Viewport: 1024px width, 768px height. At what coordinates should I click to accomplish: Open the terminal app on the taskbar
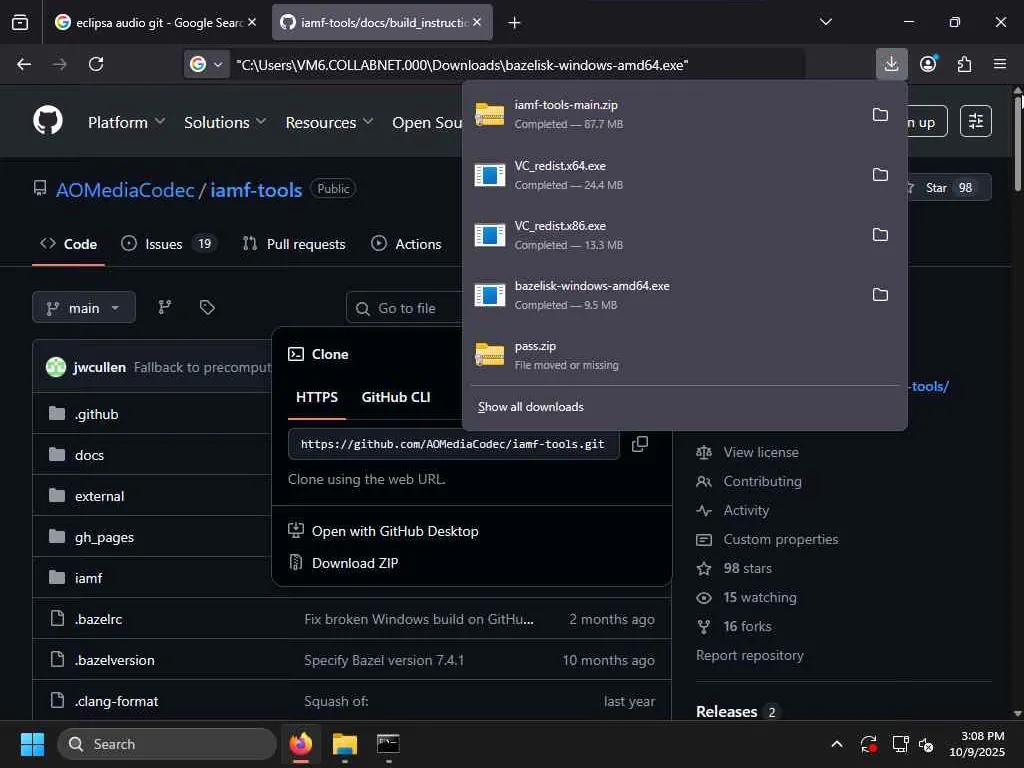389,744
